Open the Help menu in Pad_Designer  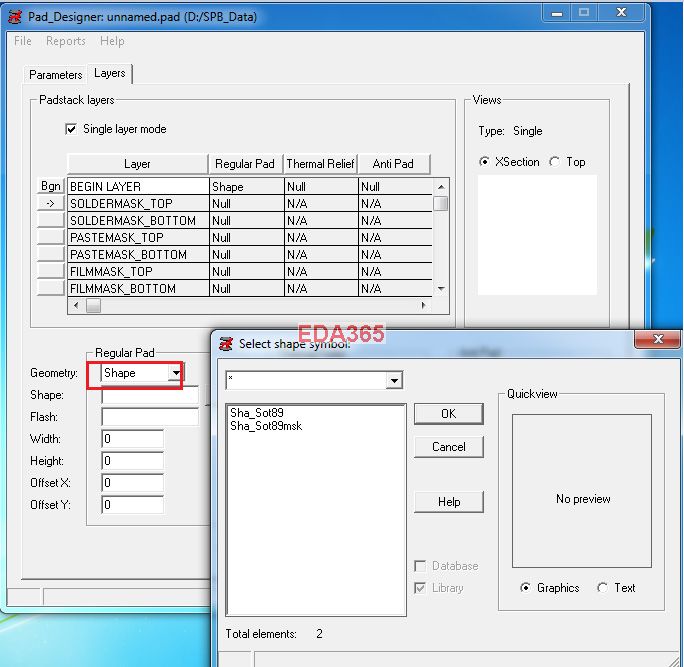[x=112, y=41]
